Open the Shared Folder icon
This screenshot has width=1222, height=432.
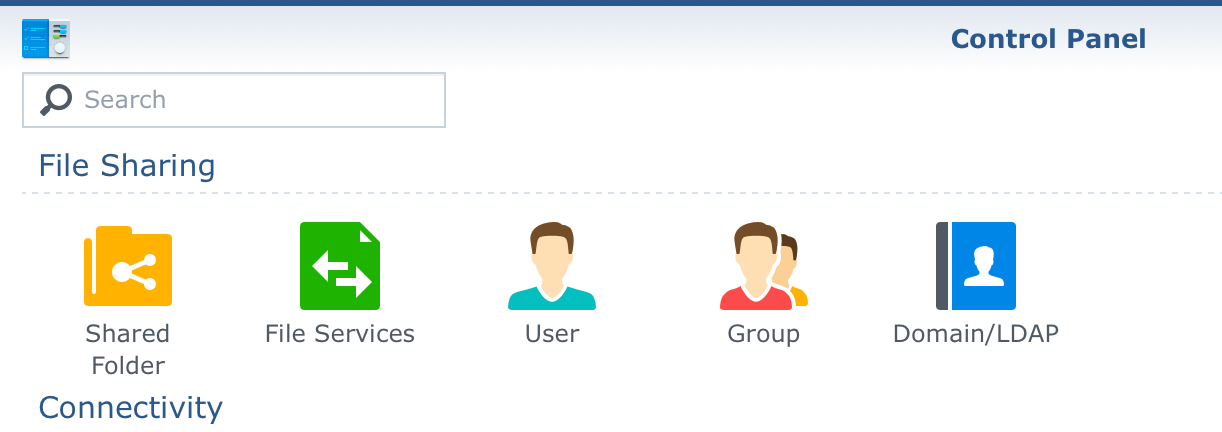[x=128, y=265]
